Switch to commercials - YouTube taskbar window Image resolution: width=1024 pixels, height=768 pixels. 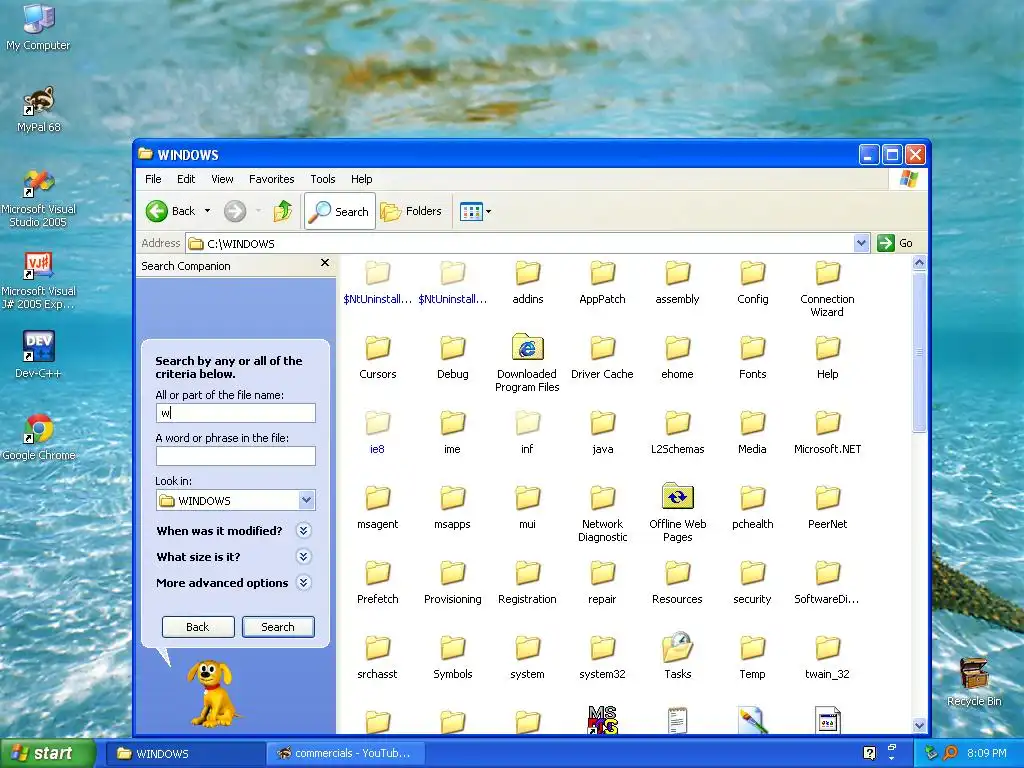pyautogui.click(x=346, y=754)
